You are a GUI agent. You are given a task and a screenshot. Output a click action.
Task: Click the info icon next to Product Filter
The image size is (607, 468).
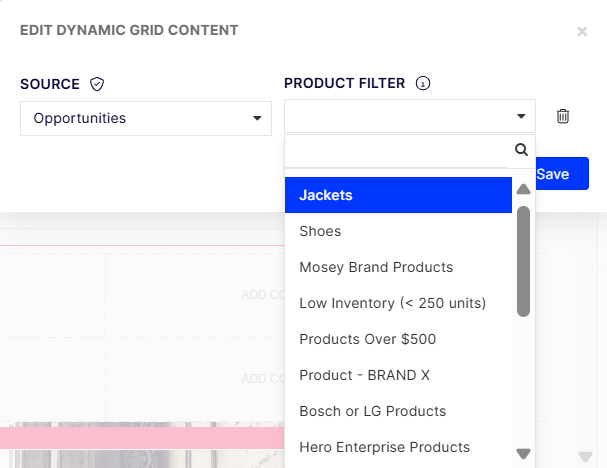pyautogui.click(x=423, y=83)
